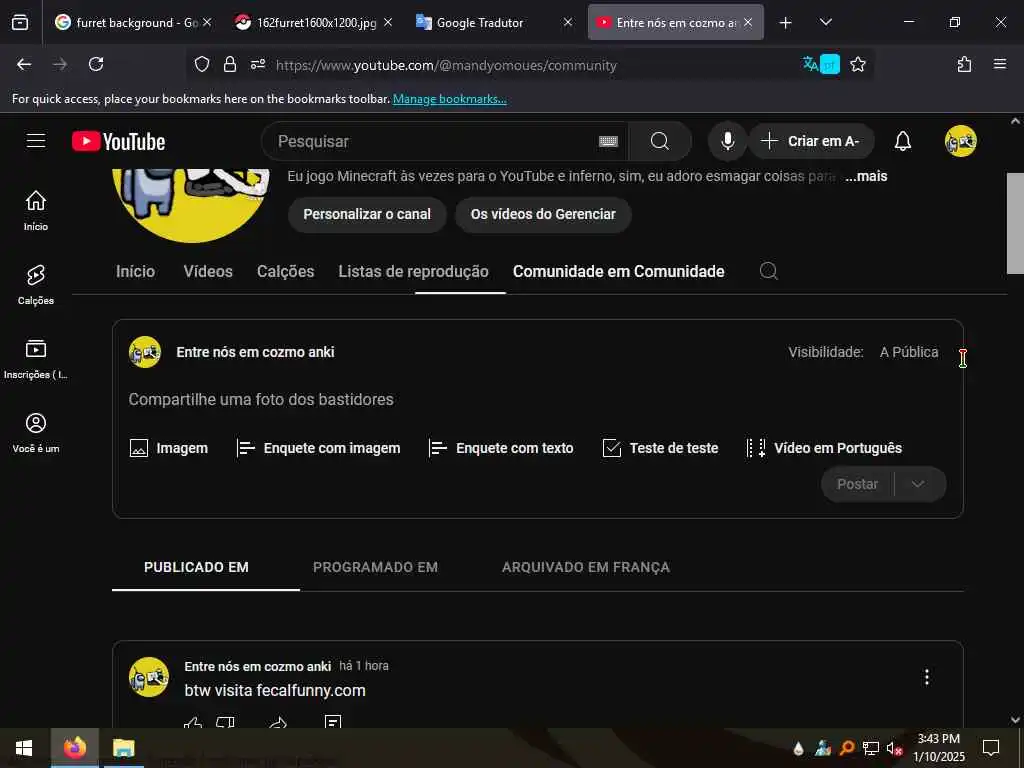Image resolution: width=1024 pixels, height=768 pixels.
Task: Open the channel Vídeos tab
Action: [x=208, y=271]
